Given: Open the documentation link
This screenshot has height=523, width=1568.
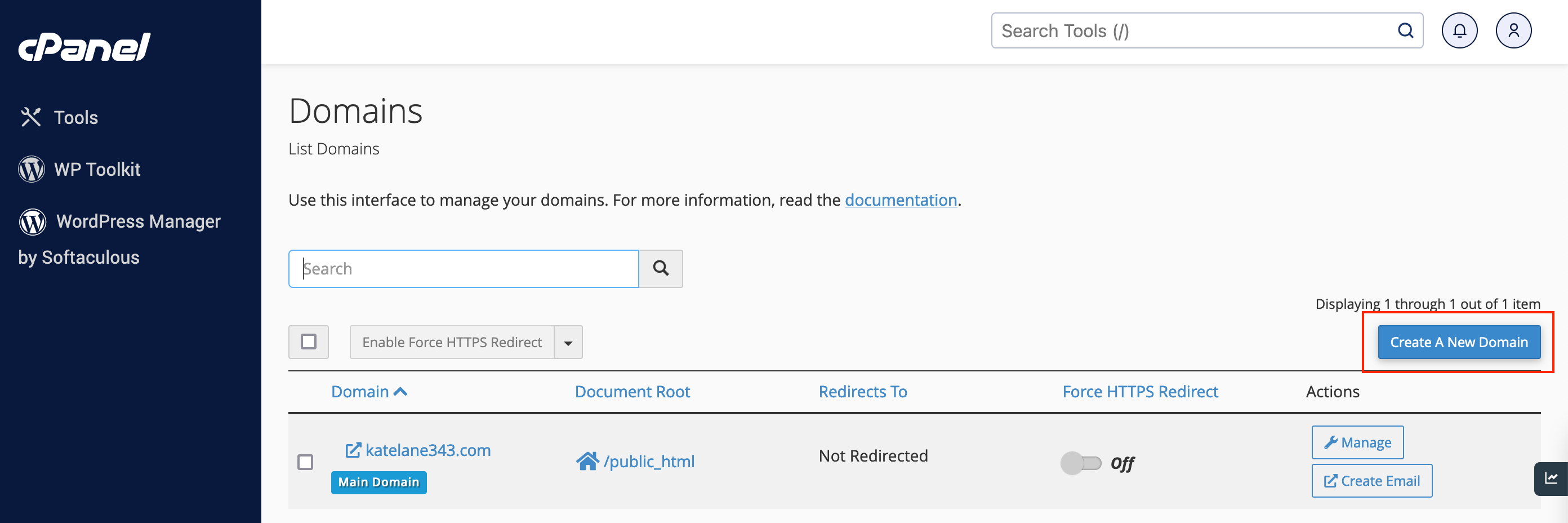Looking at the screenshot, I should pos(900,200).
